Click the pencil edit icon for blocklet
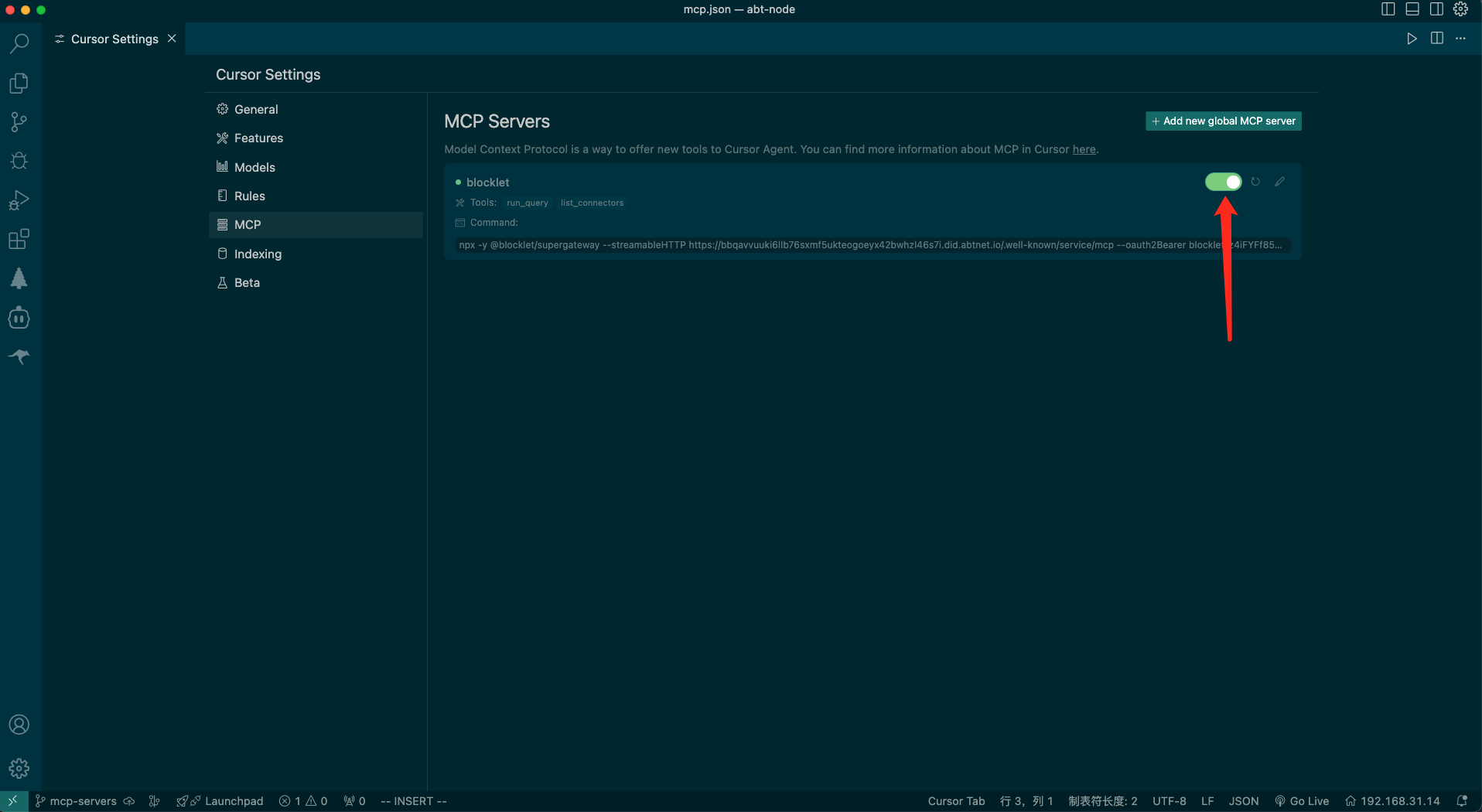 point(1280,182)
